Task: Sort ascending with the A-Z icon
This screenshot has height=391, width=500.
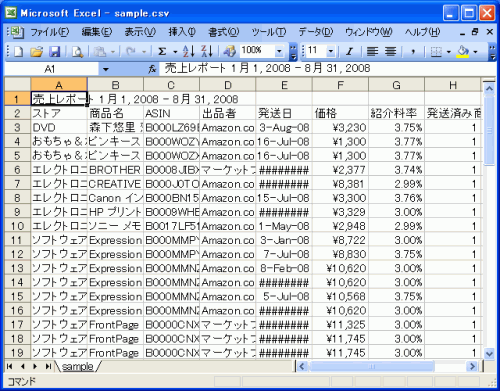Action: 189,51
